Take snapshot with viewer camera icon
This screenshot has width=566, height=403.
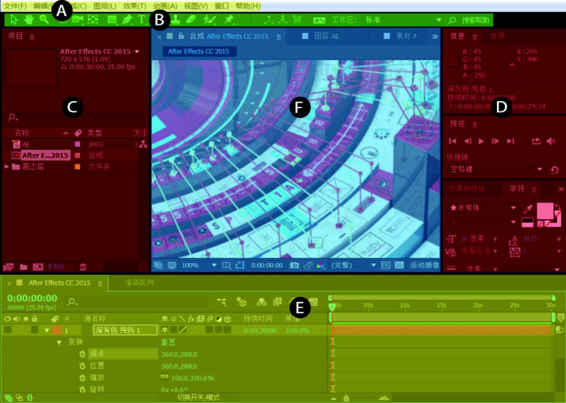(x=294, y=265)
